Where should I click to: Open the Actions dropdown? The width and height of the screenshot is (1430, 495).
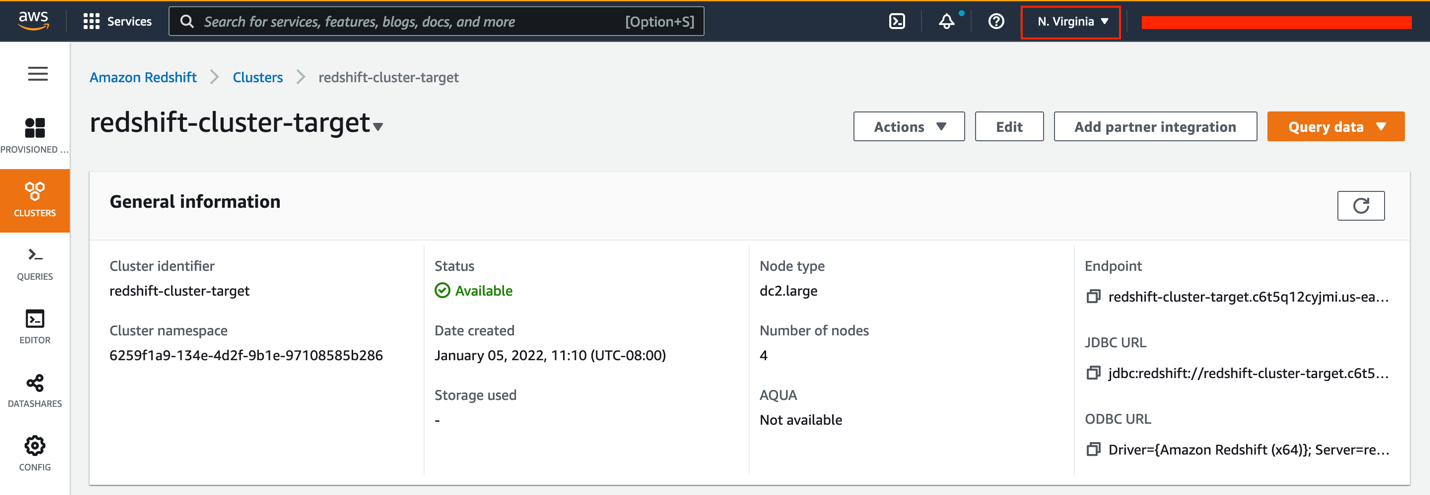(x=908, y=127)
